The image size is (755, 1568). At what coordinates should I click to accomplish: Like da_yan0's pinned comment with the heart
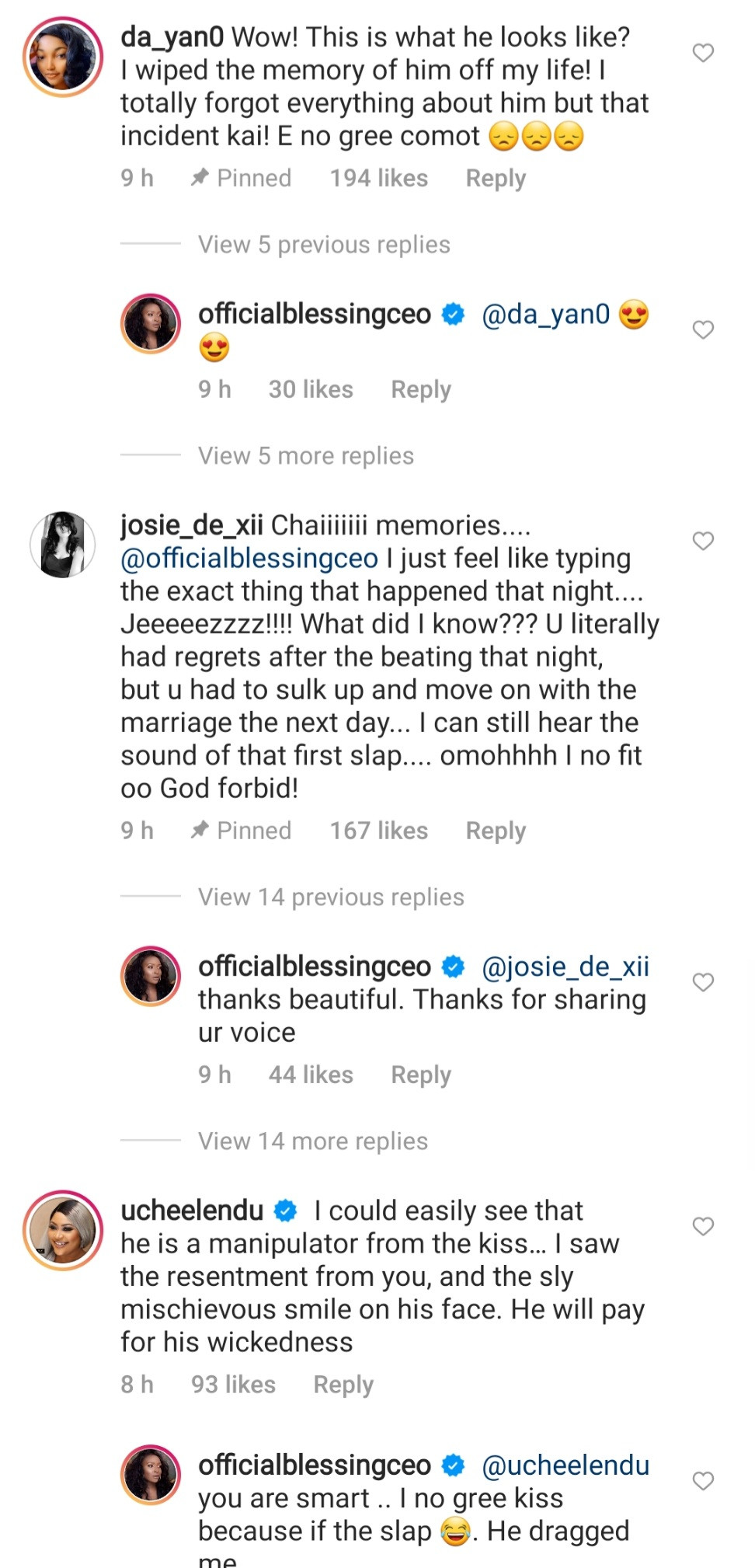tap(703, 53)
